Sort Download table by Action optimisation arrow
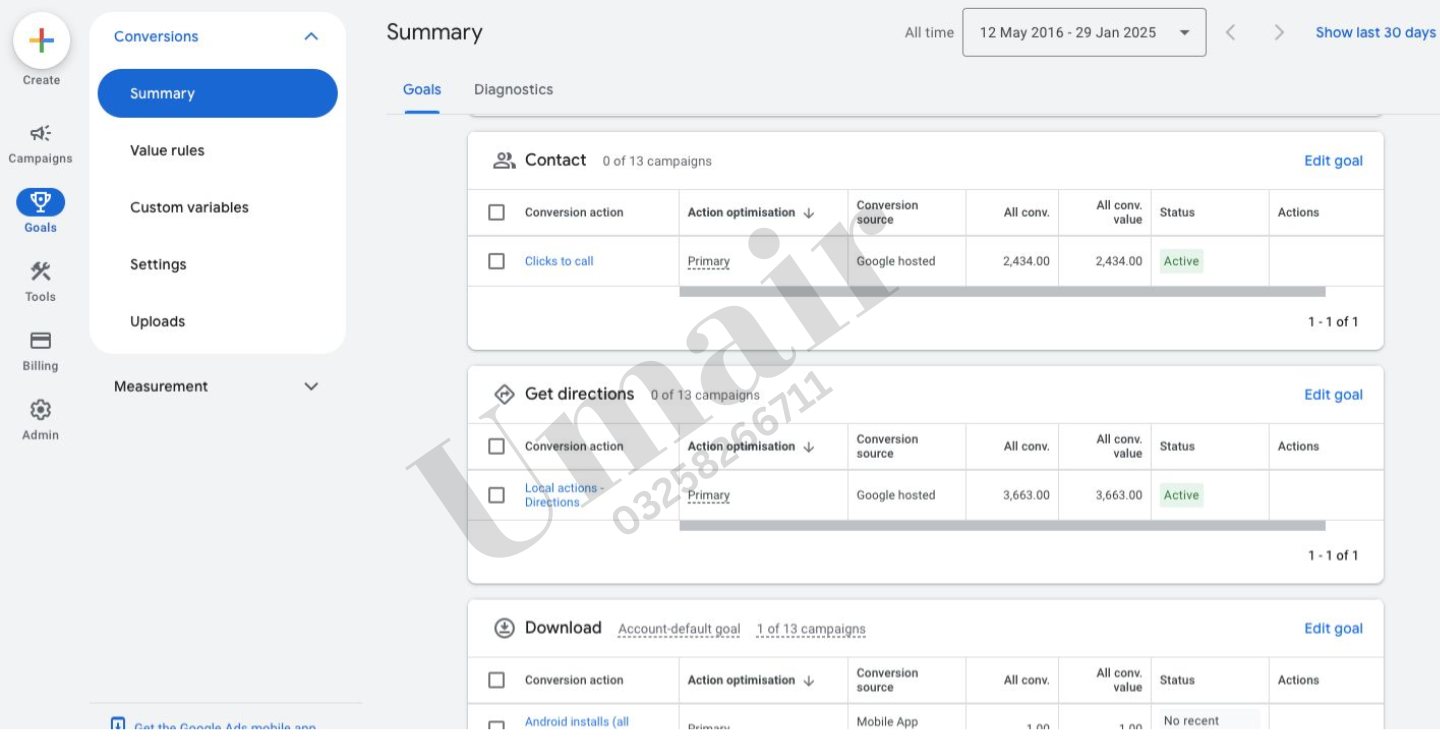Screen dimensions: 1440x747 coord(809,681)
